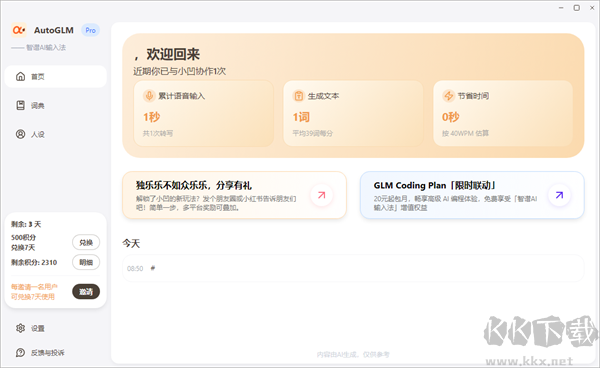Open the 首页 home tab
The width and height of the screenshot is (600, 368).
55,77
